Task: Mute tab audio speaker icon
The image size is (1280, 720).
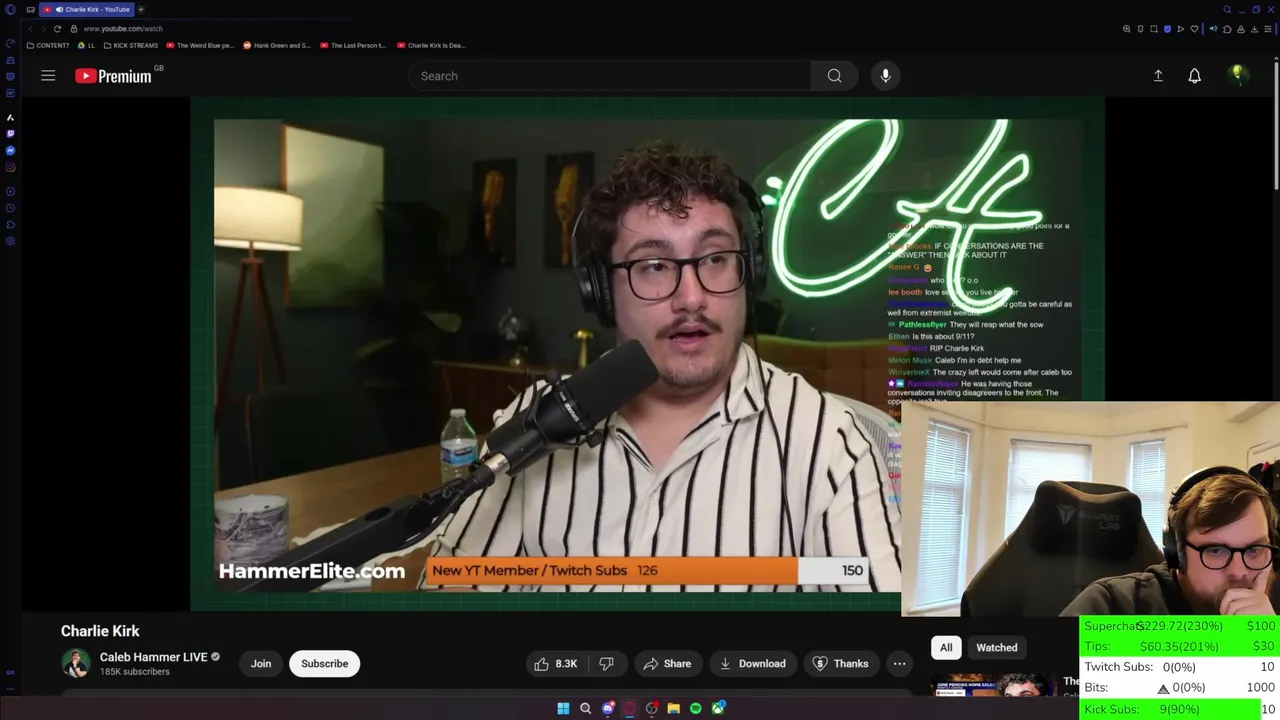Action: (x=1213, y=29)
